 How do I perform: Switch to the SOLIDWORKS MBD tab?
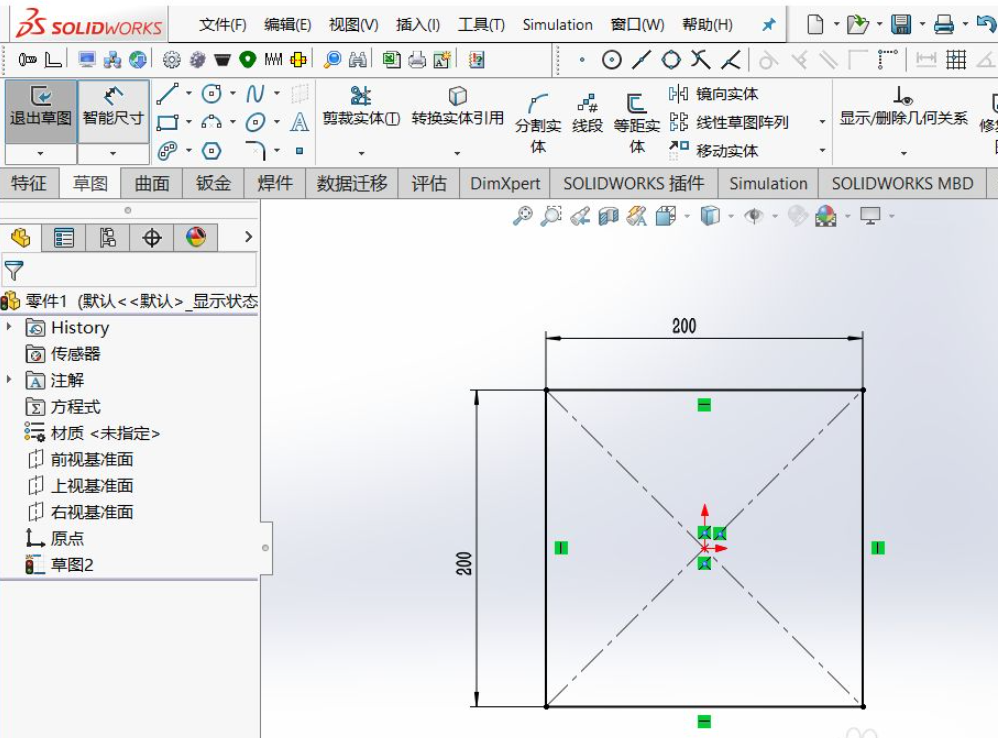tap(902, 183)
